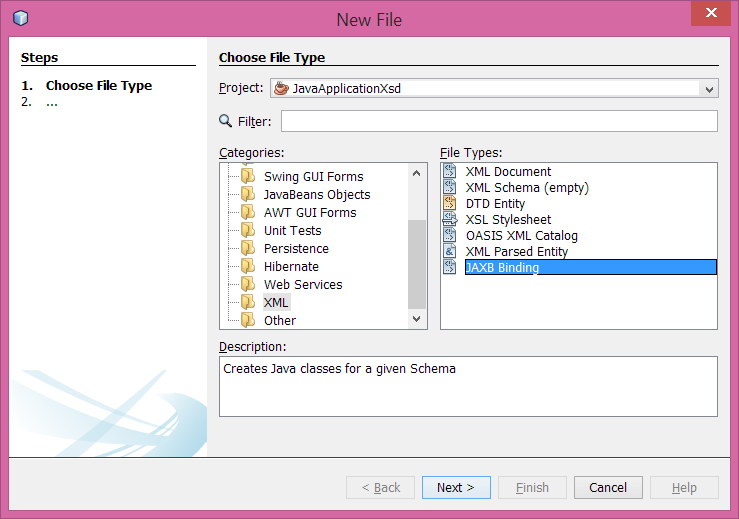Click the Finish button
The image size is (739, 519).
click(532, 487)
